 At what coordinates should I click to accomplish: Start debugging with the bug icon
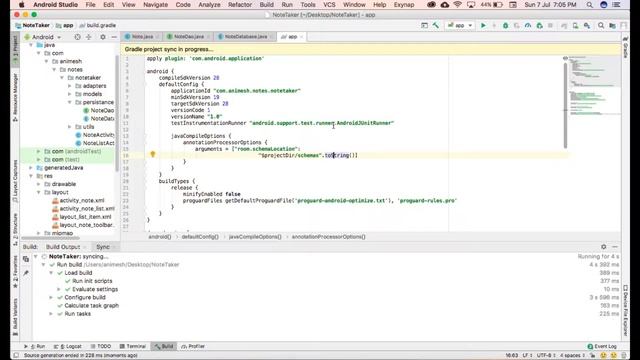point(505,25)
